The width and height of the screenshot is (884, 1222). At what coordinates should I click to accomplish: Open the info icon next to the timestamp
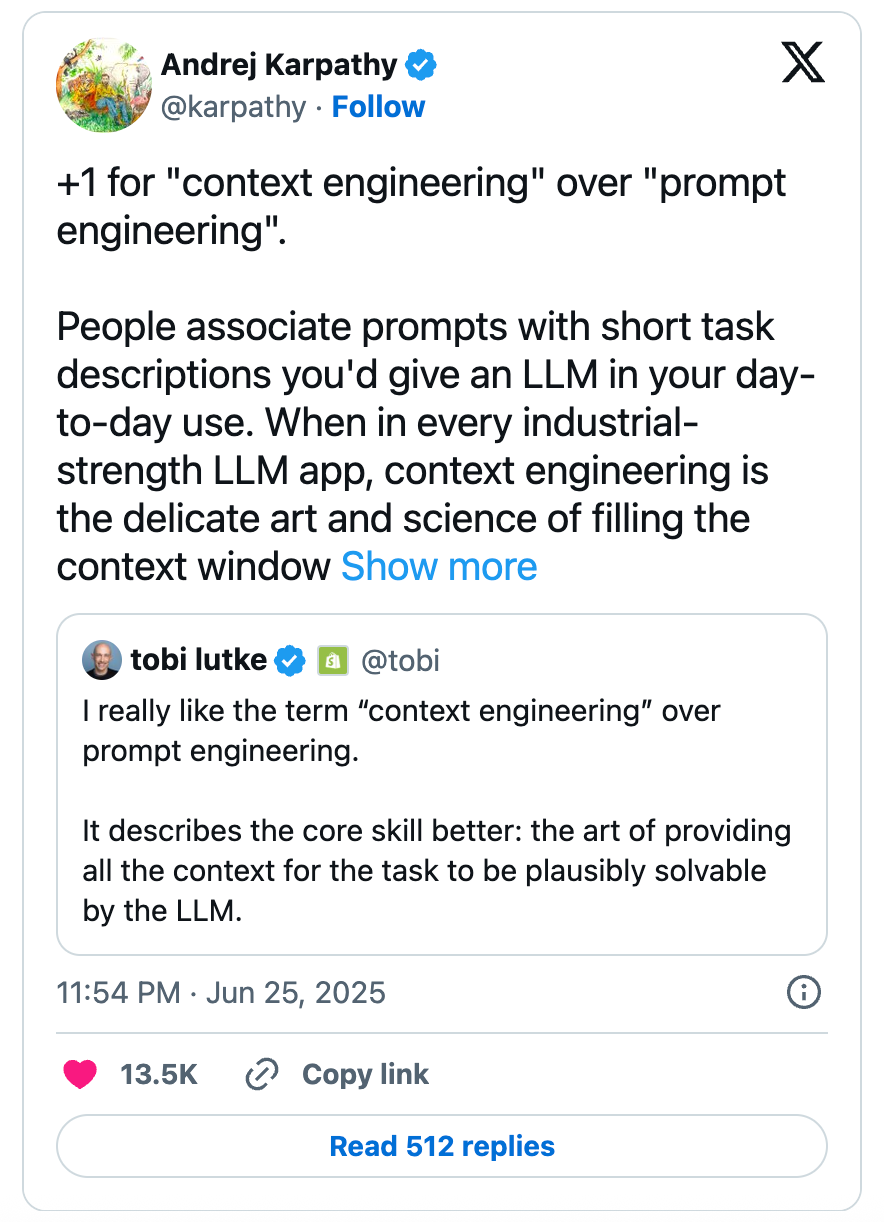point(804,993)
